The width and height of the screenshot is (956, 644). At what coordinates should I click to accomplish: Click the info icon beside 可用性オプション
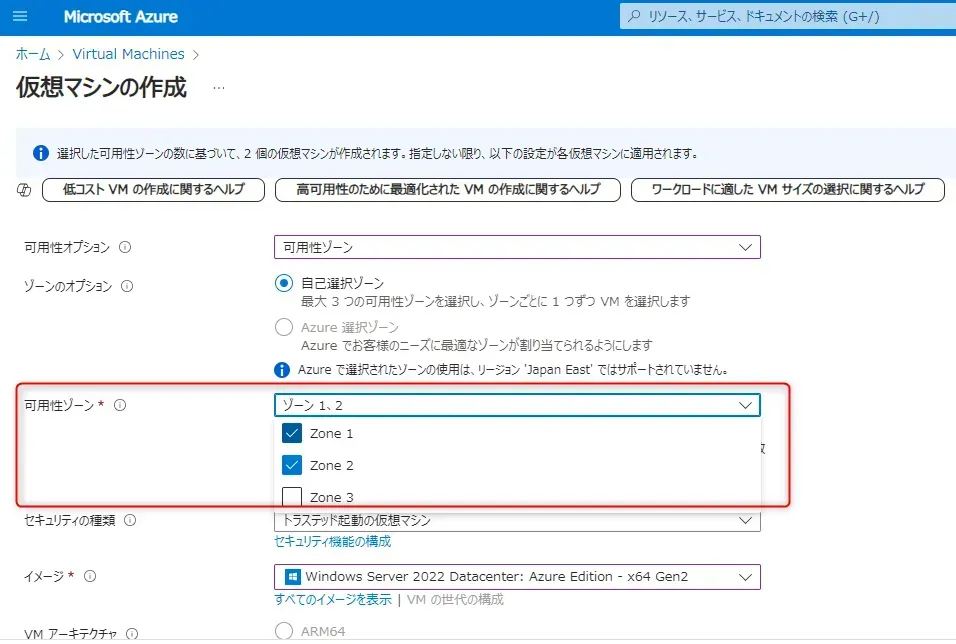pyautogui.click(x=126, y=247)
